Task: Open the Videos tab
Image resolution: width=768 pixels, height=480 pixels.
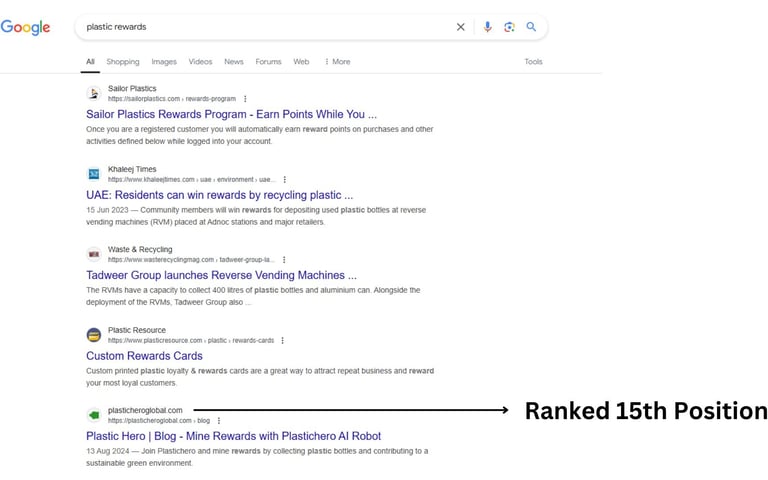Action: pos(200,62)
